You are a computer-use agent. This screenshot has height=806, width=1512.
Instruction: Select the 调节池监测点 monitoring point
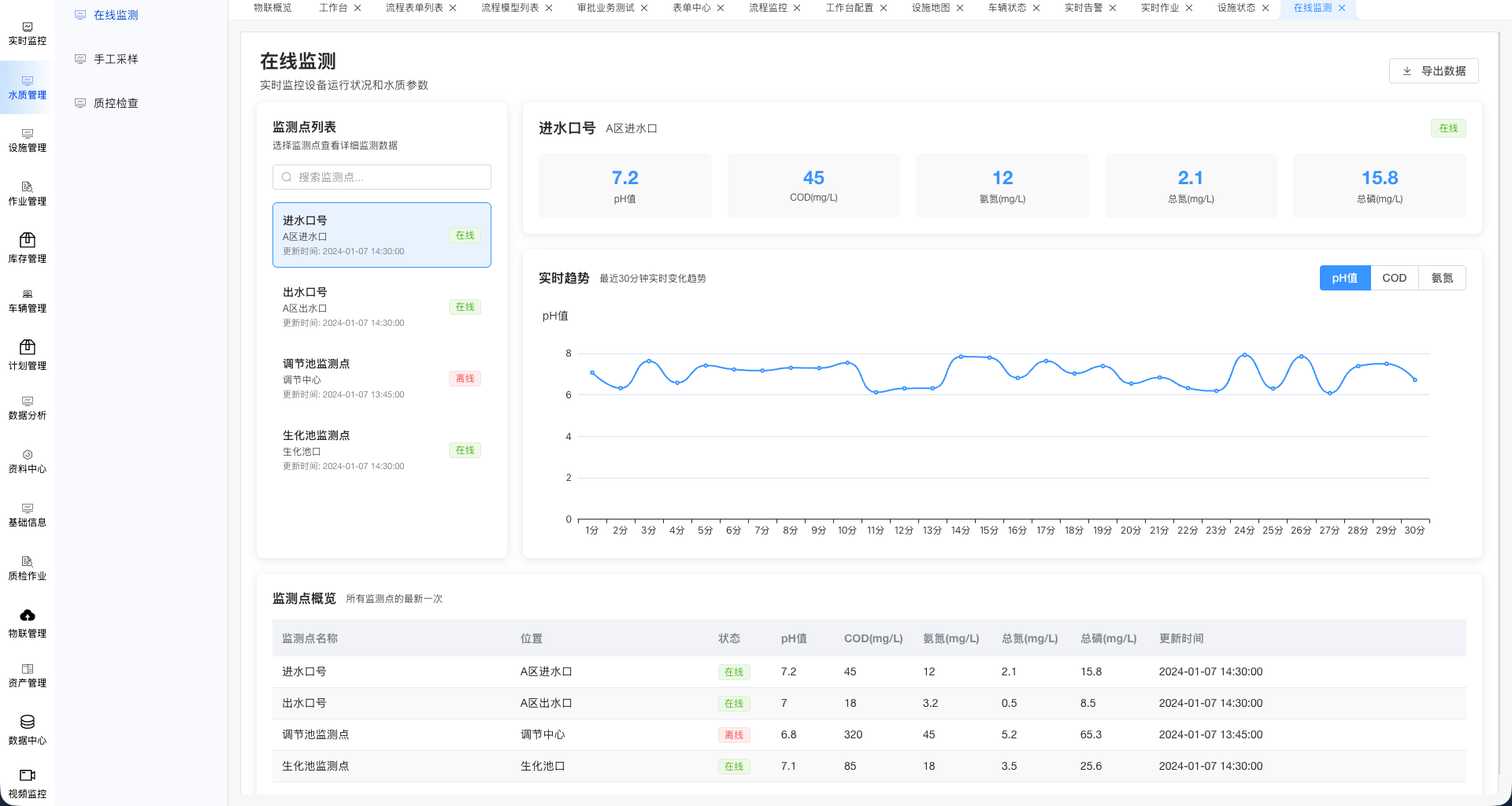(381, 379)
